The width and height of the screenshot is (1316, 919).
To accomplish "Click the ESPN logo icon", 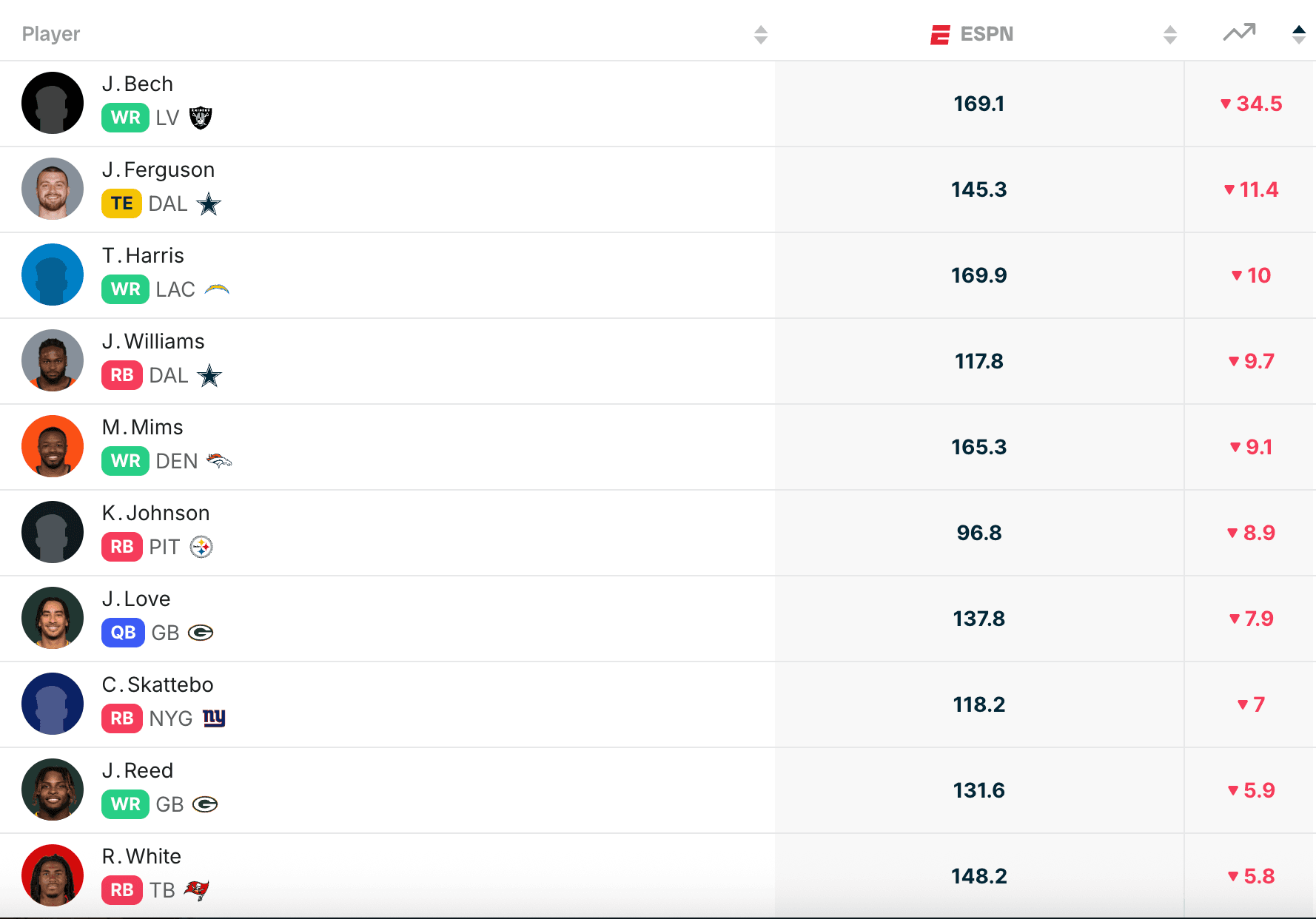I will (x=940, y=35).
